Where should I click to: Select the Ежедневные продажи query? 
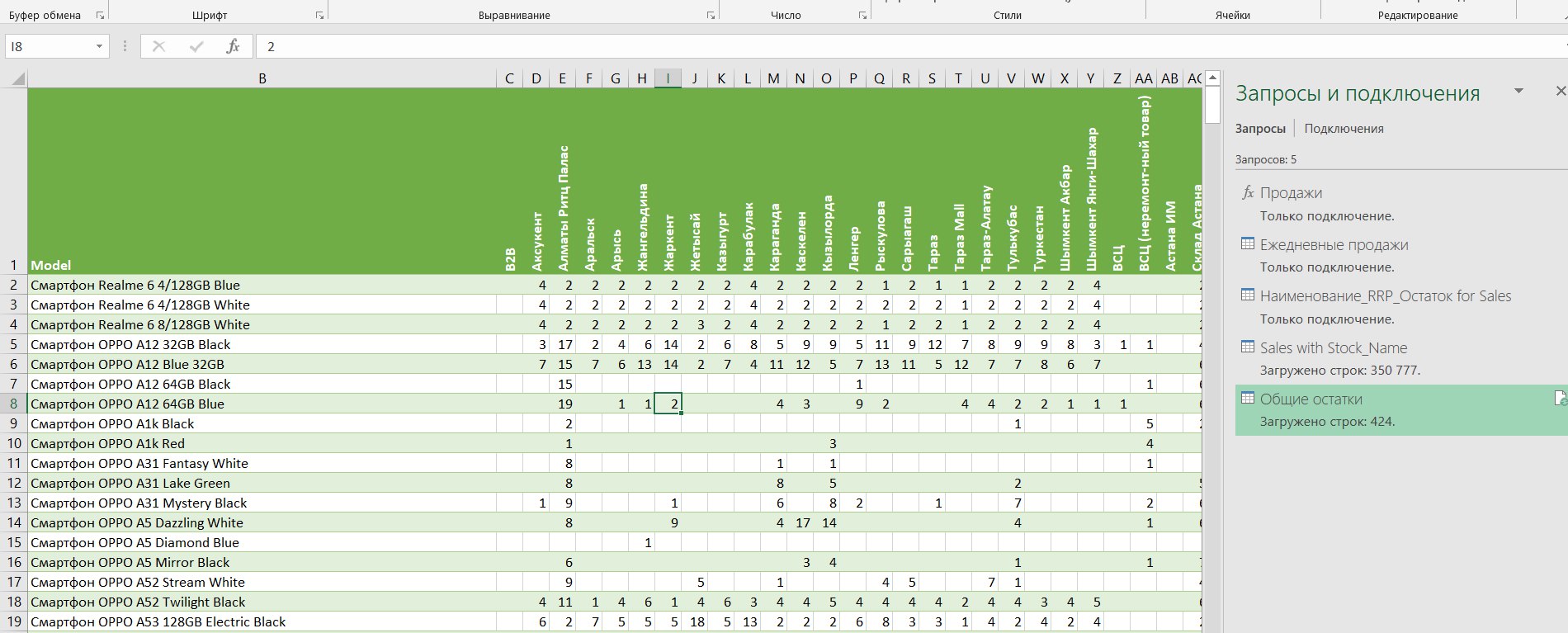(x=1401, y=254)
